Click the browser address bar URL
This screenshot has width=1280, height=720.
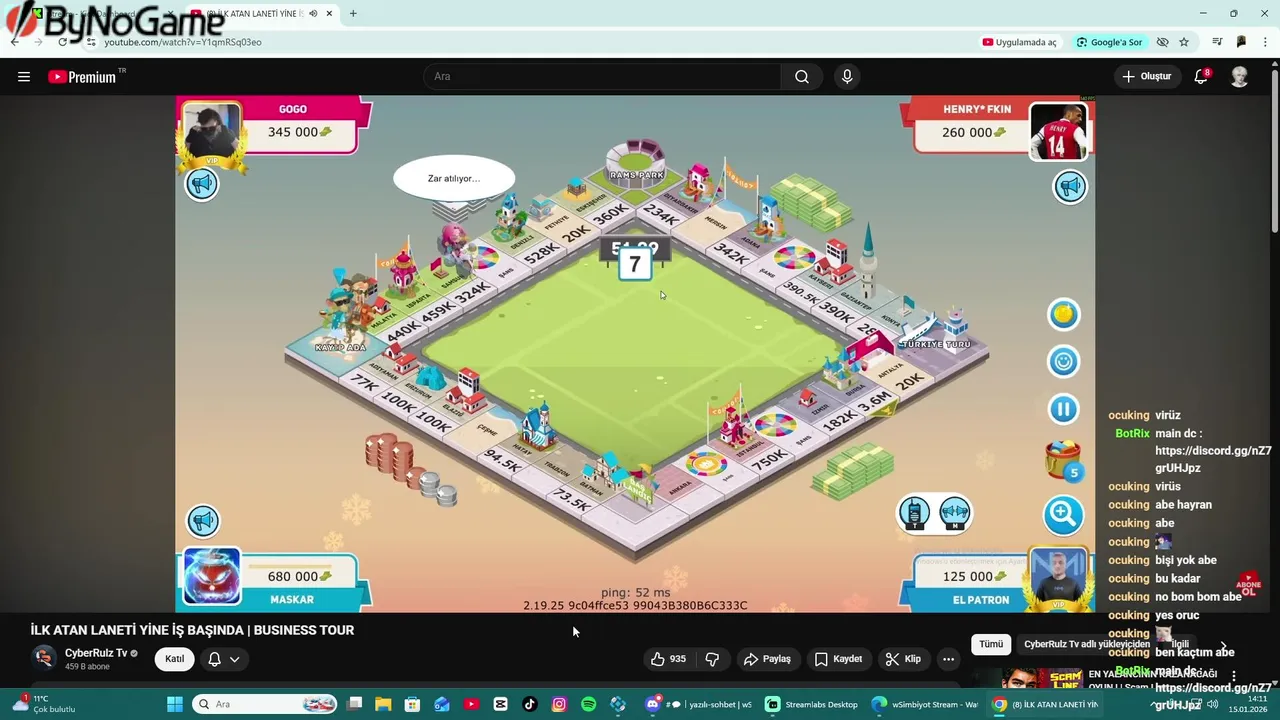click(x=183, y=42)
